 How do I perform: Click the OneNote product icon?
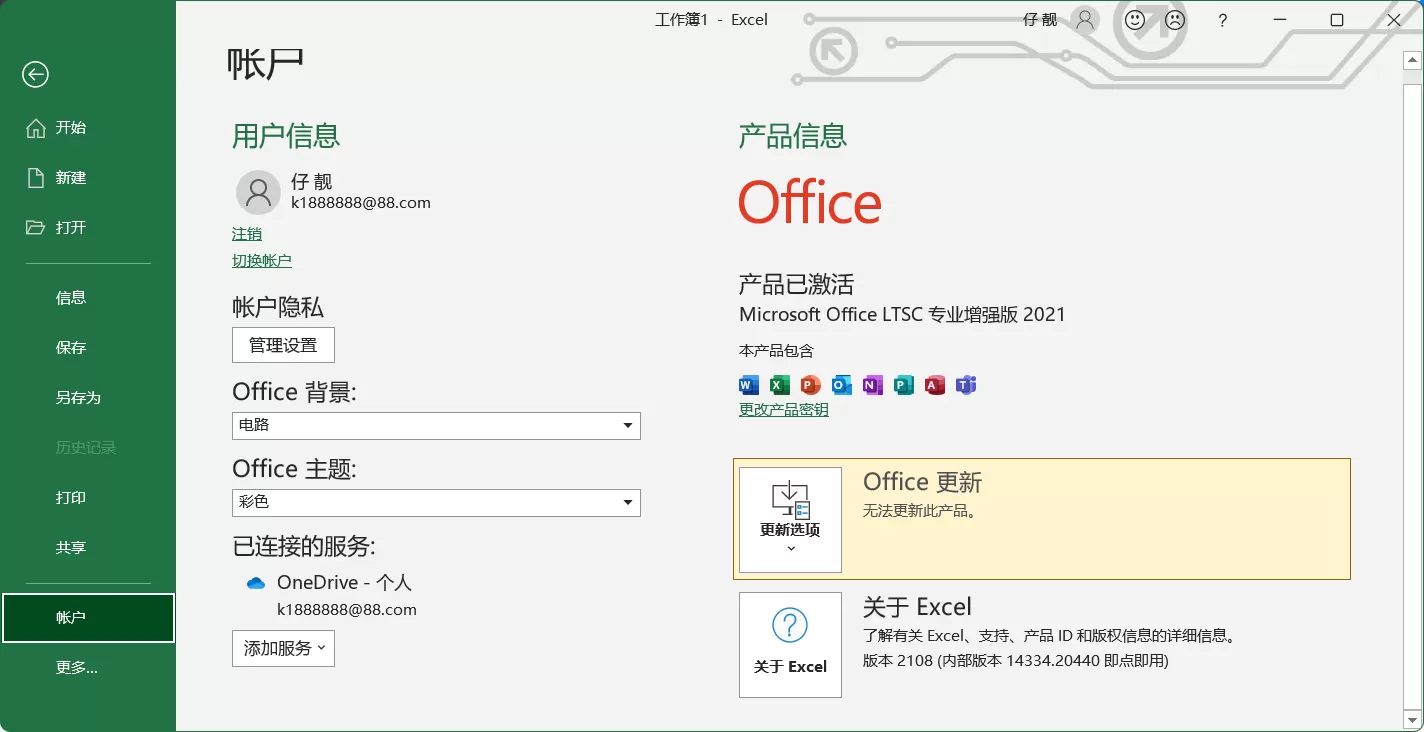pos(872,384)
